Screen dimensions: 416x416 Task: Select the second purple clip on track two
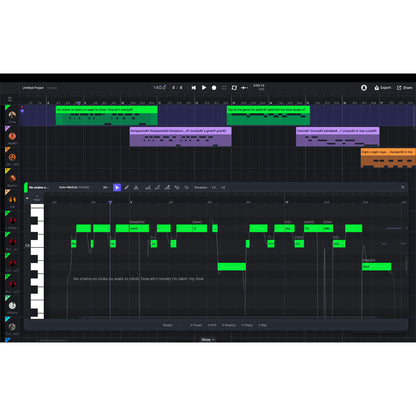(x=337, y=137)
